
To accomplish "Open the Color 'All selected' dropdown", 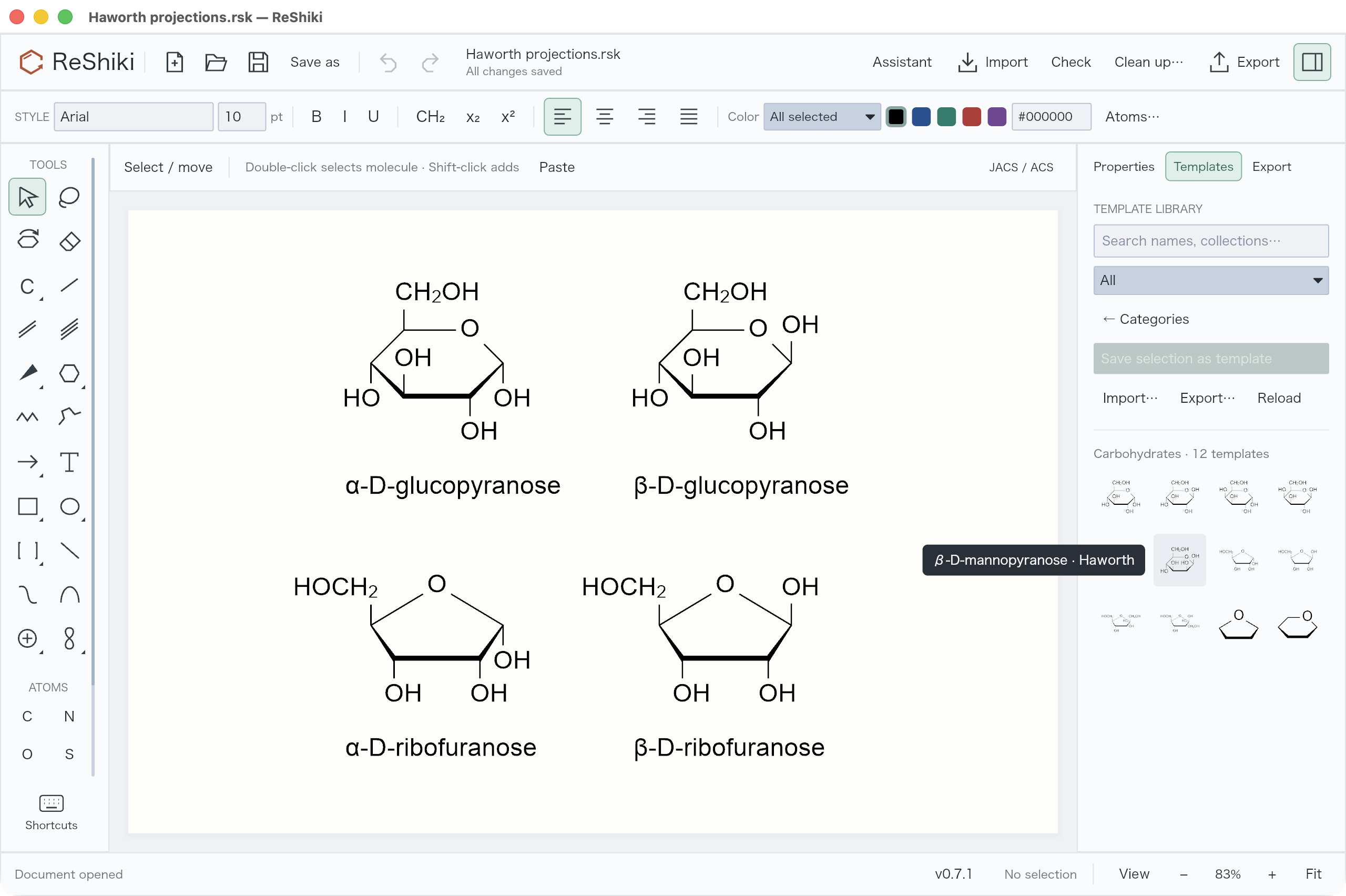I will (x=822, y=117).
